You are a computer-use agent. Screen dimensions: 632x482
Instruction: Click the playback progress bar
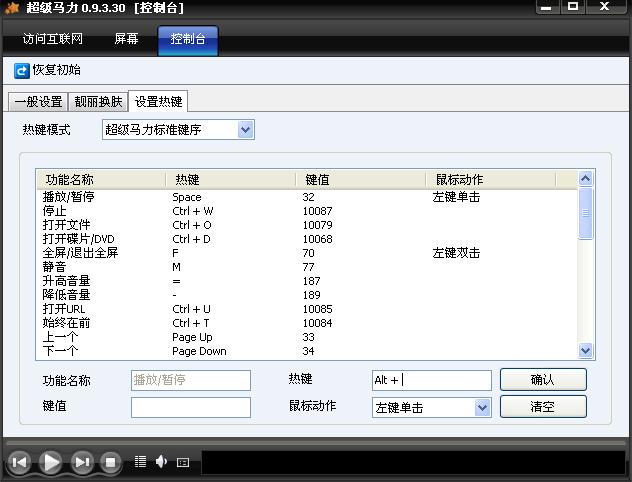[316, 443]
